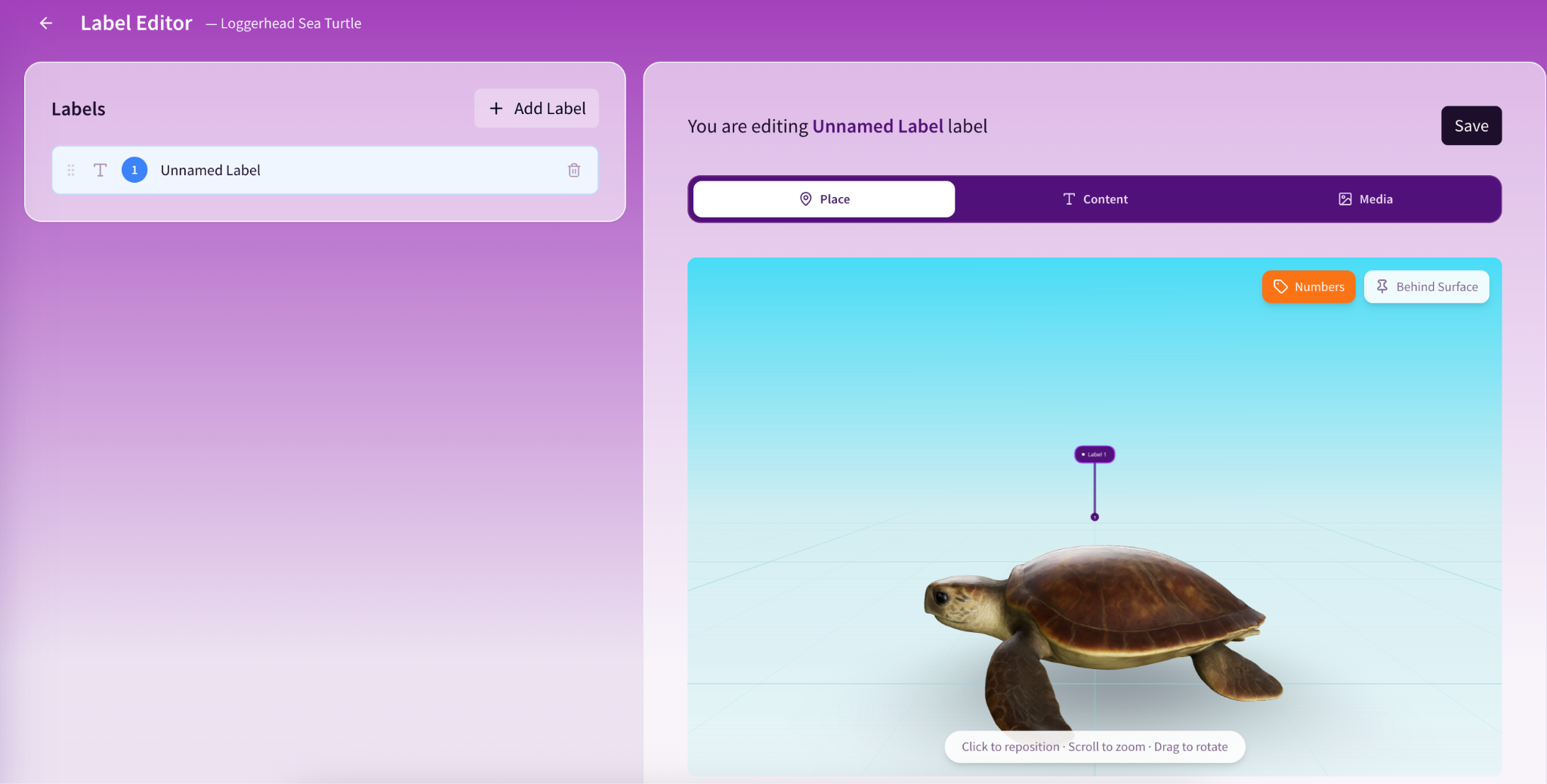Click the pin icon on Behind Surface
Viewport: 1547px width, 784px height.
(1382, 287)
